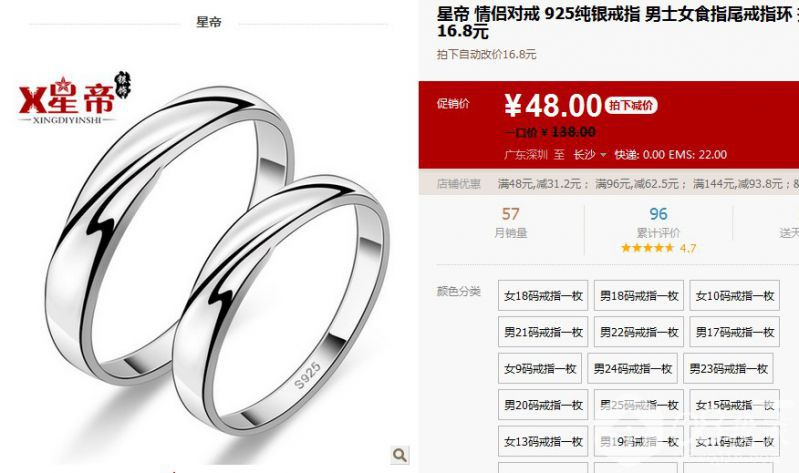Select option 男18码戒指一枚

[638, 296]
